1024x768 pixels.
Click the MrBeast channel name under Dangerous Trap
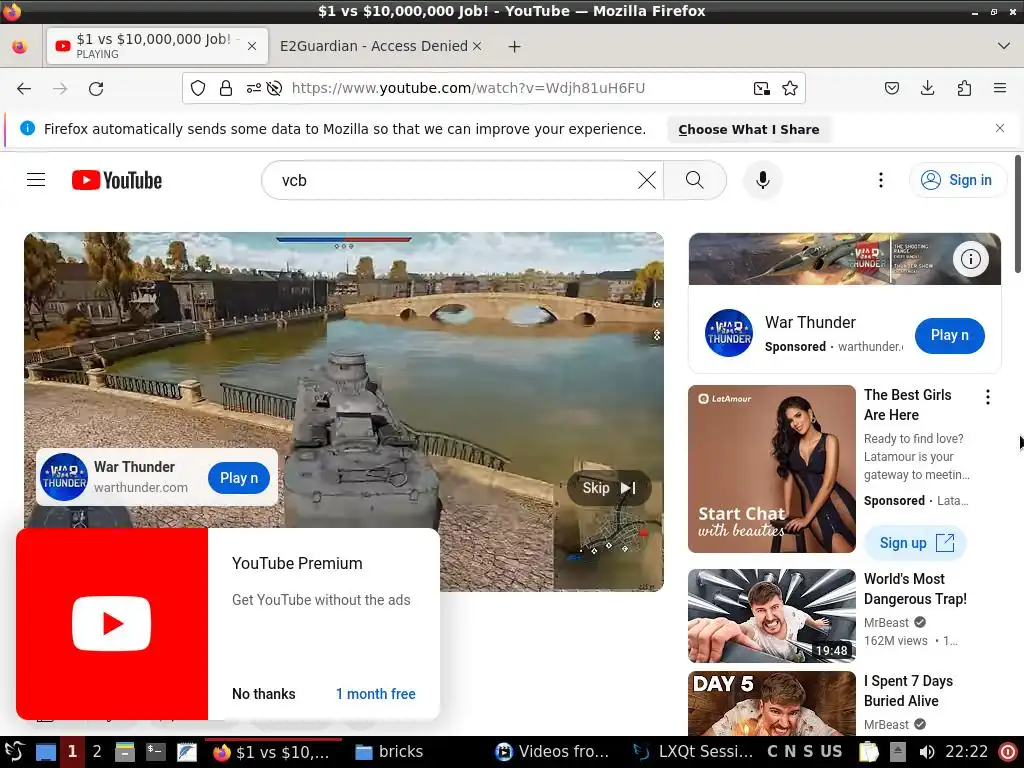(x=886, y=622)
